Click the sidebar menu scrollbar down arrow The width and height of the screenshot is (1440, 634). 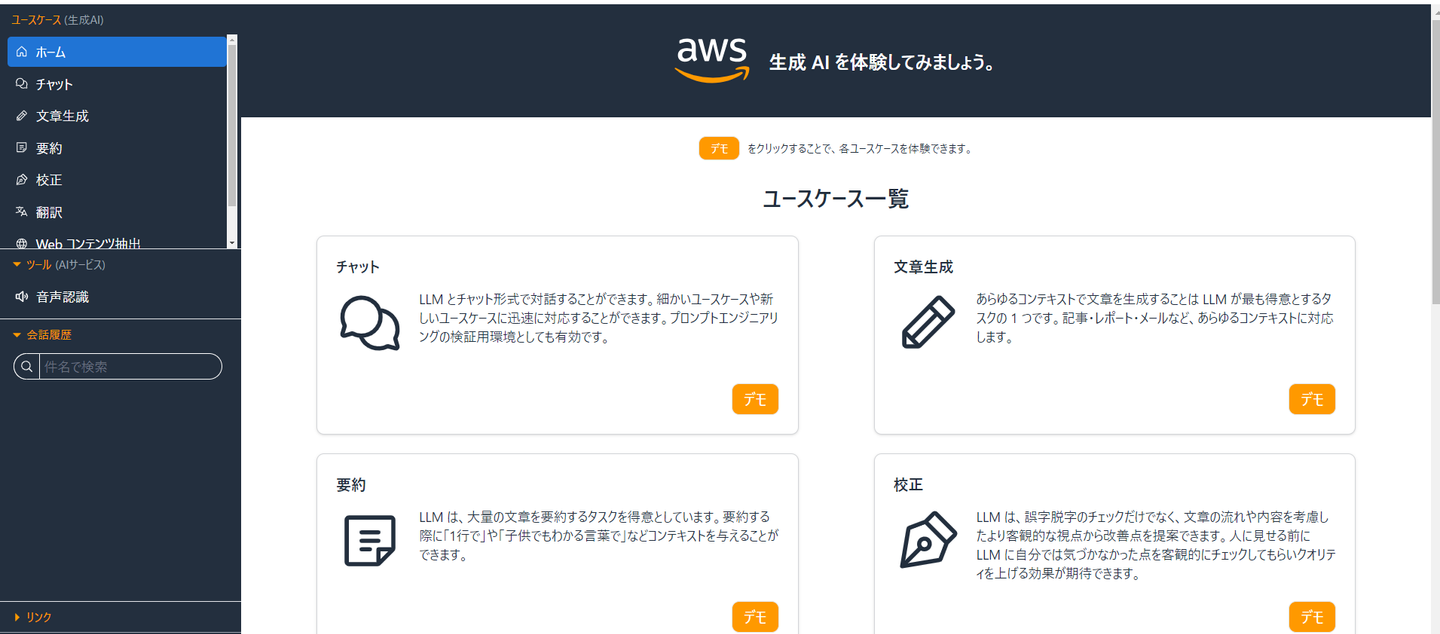(x=232, y=243)
